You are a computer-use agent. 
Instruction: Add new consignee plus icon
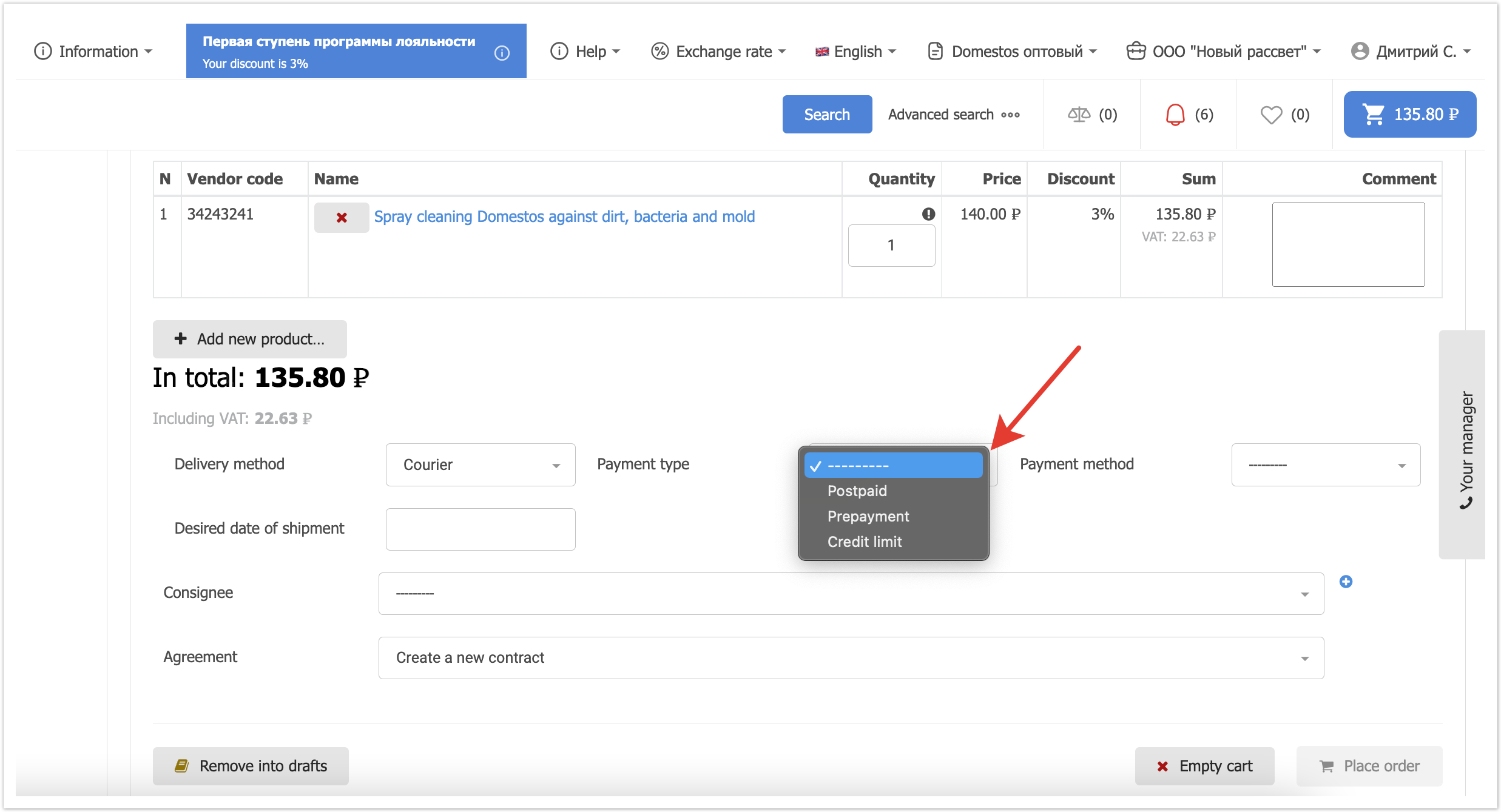(x=1346, y=582)
